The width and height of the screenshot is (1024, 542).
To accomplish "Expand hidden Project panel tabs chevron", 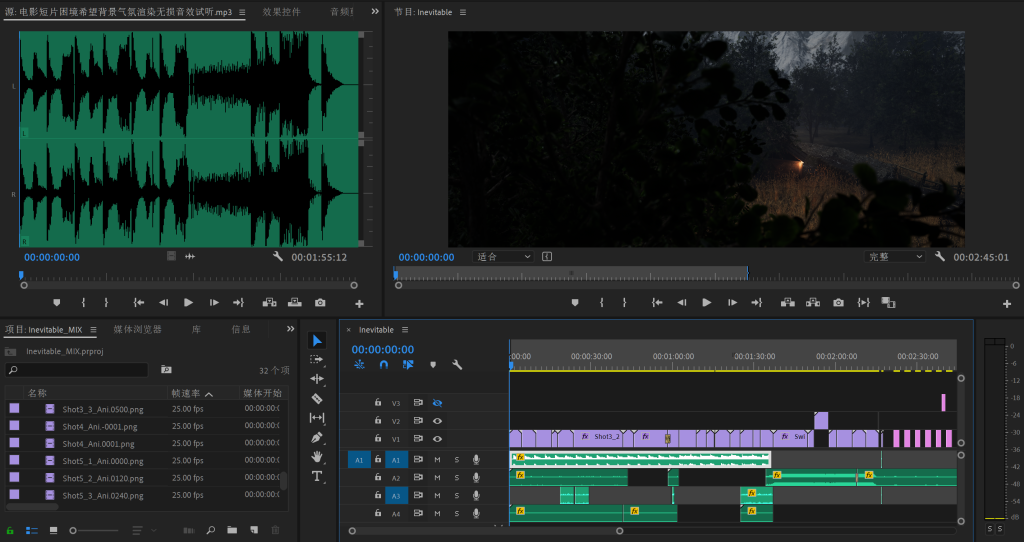I will [x=291, y=328].
